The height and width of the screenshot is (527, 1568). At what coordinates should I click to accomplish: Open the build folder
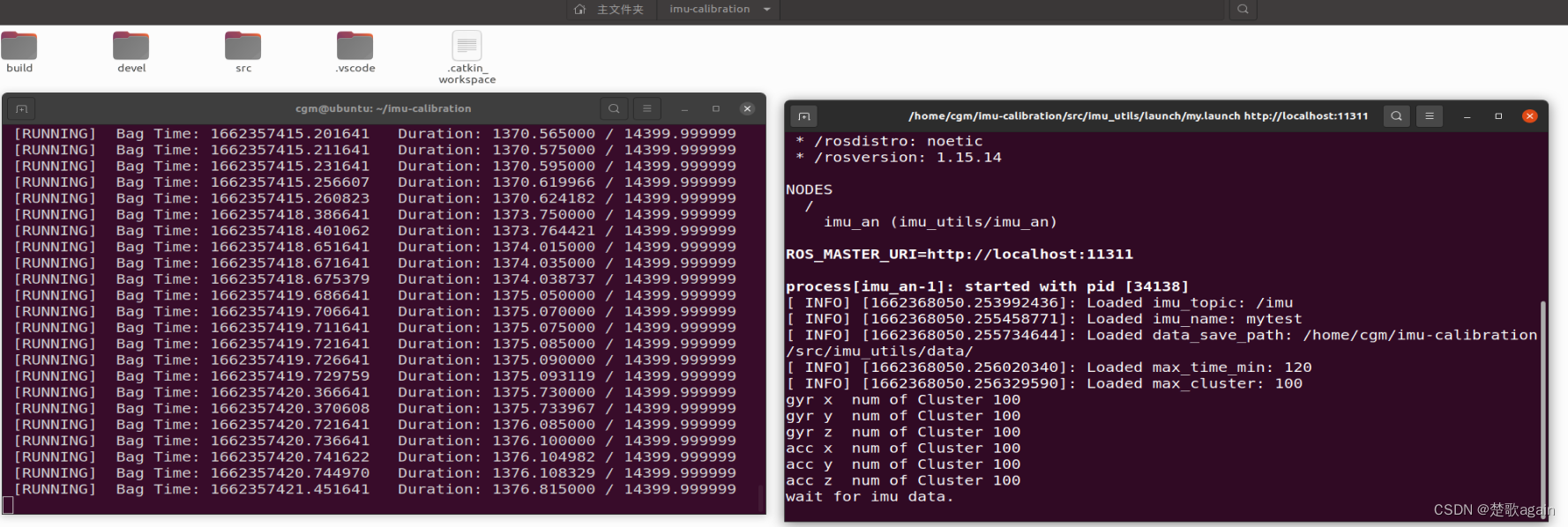point(19,52)
